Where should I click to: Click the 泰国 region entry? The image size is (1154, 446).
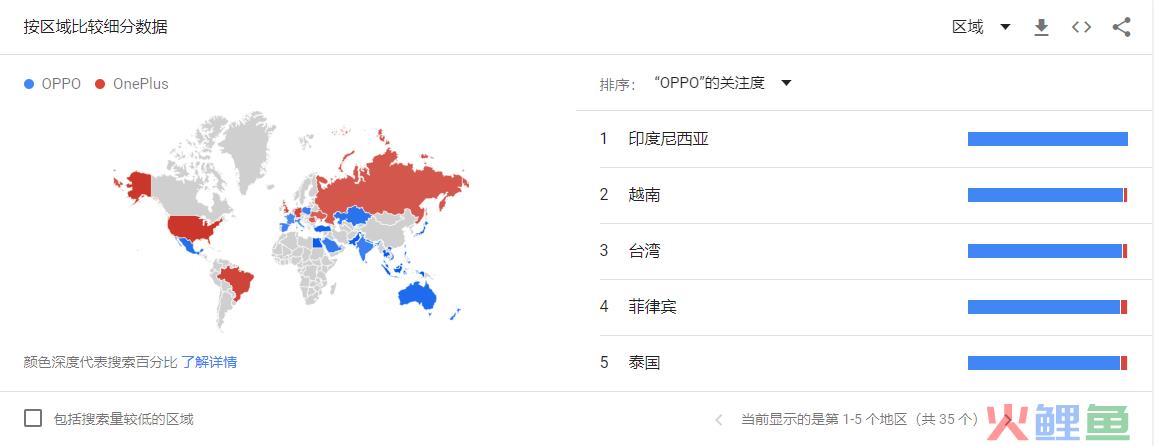pos(863,363)
